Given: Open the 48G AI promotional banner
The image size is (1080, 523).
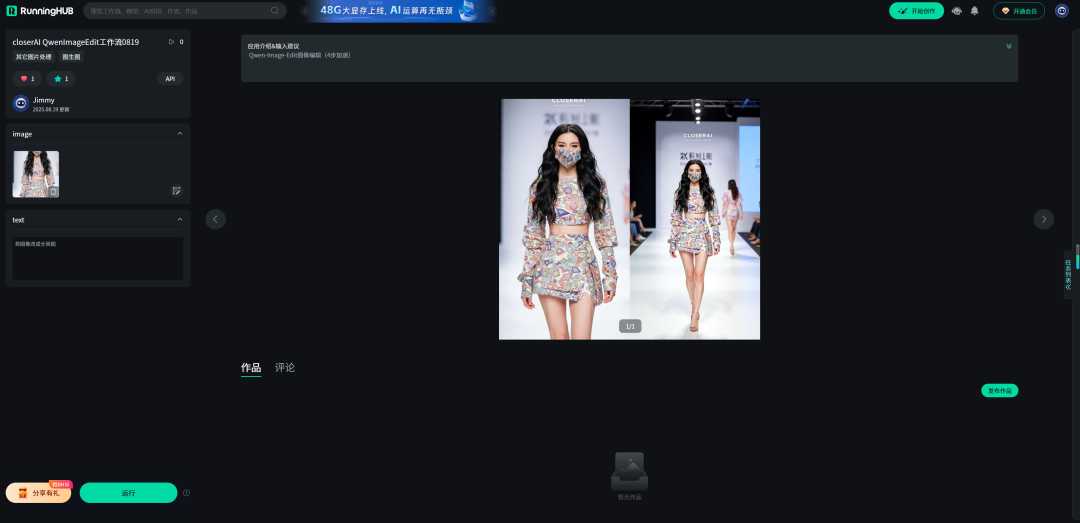Looking at the screenshot, I should 399,10.
